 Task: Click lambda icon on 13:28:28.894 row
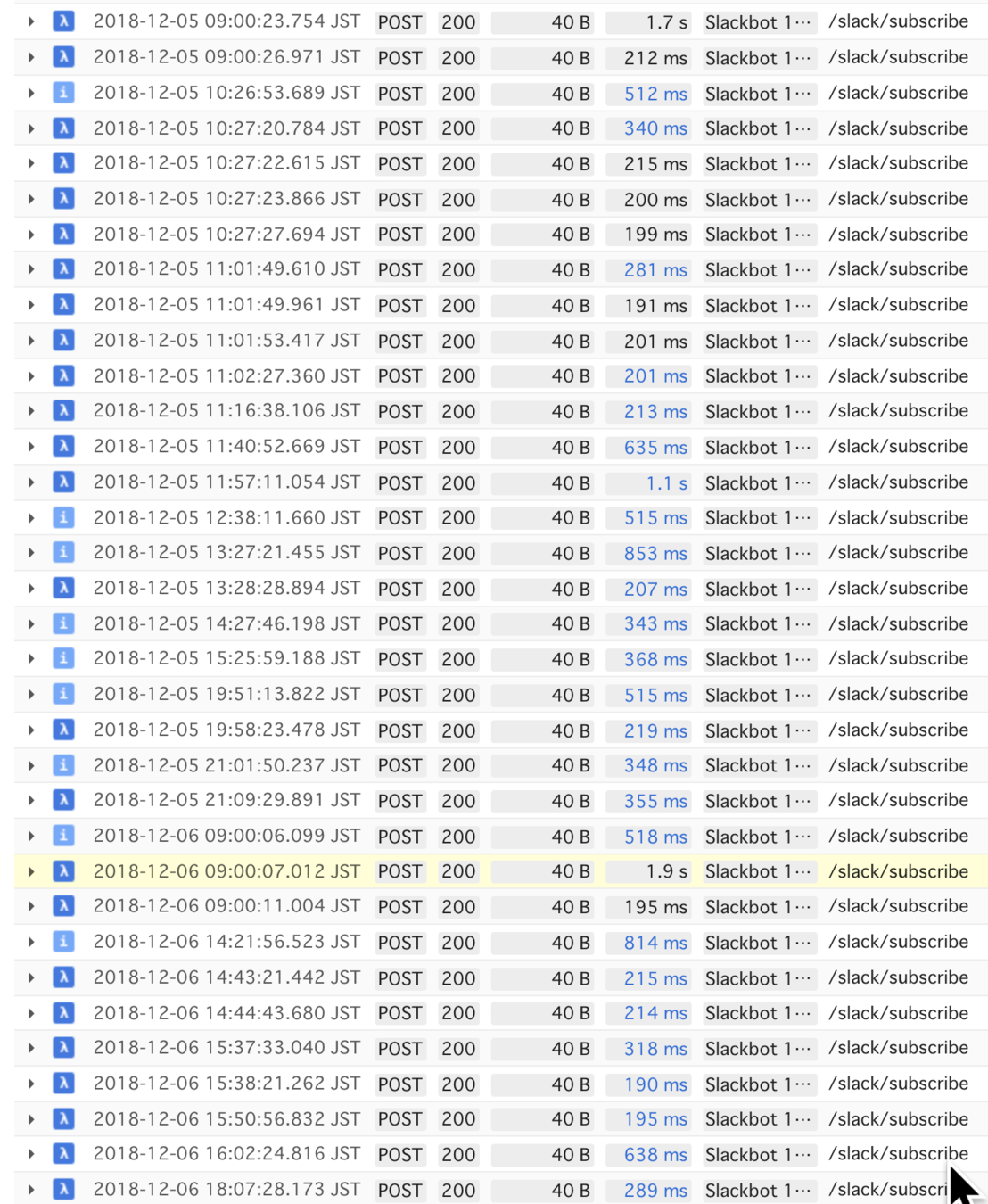[63, 589]
